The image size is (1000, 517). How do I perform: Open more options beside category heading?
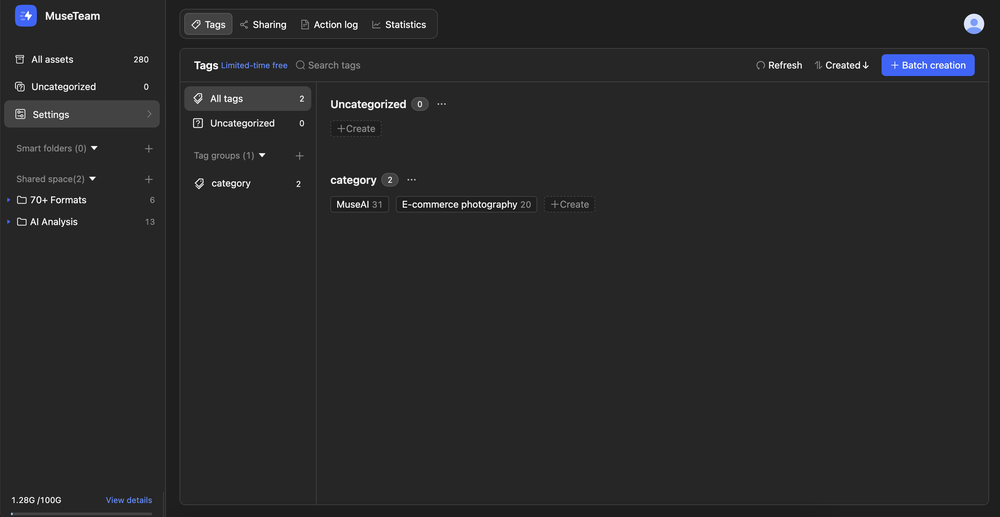(411, 180)
